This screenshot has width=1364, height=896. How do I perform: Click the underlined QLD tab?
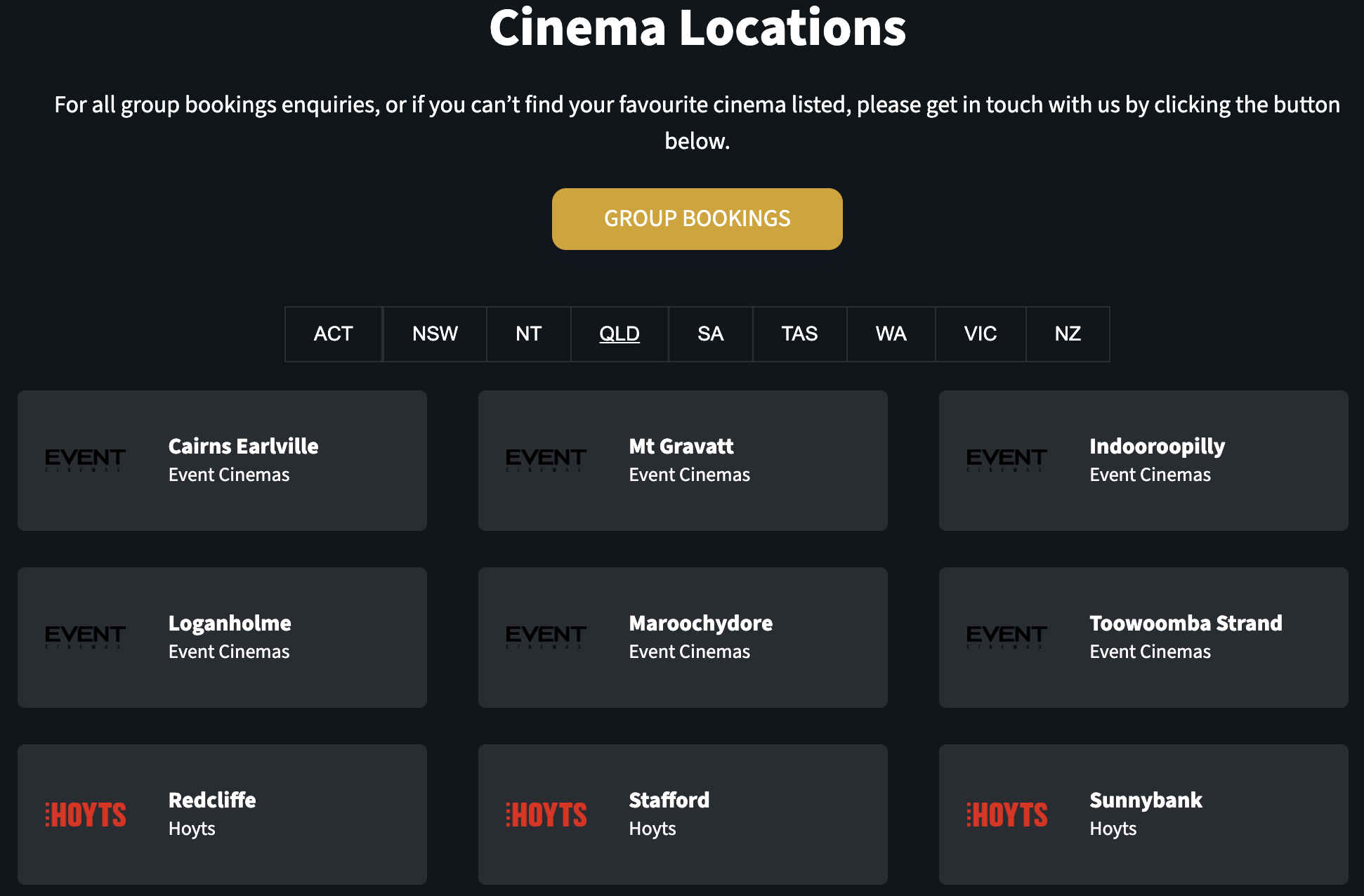619,334
